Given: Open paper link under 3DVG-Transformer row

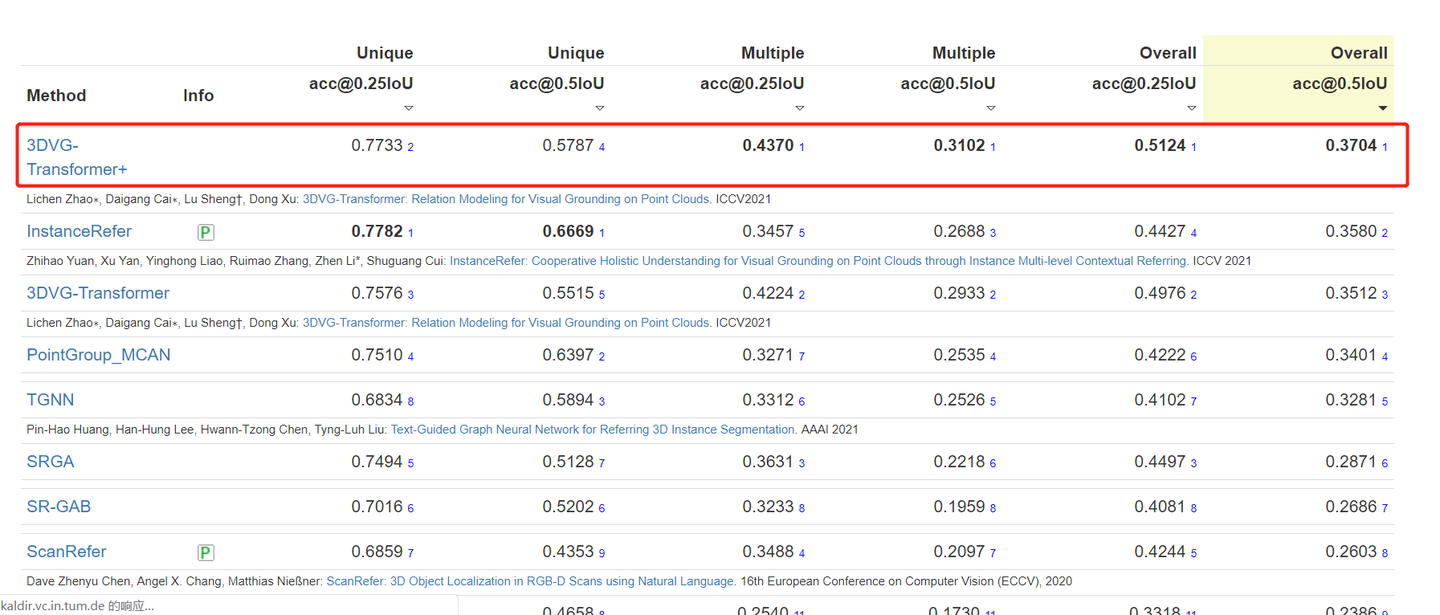Looking at the screenshot, I should point(507,323).
